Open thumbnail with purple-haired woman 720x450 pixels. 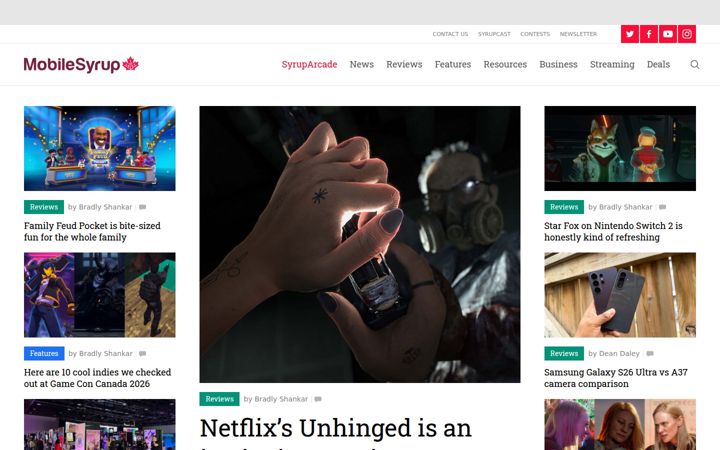620,424
